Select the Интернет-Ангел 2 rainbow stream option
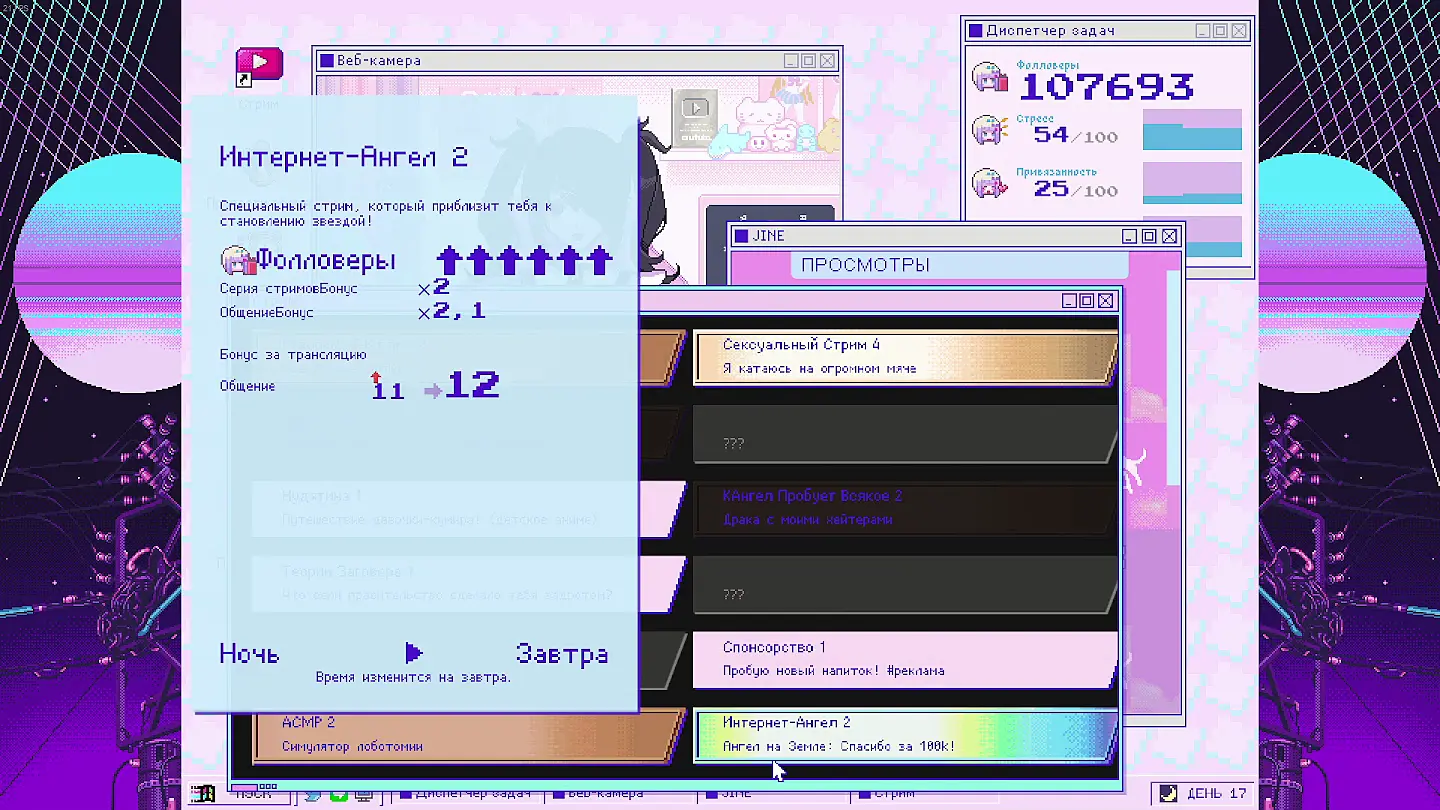This screenshot has width=1440, height=810. (904, 734)
